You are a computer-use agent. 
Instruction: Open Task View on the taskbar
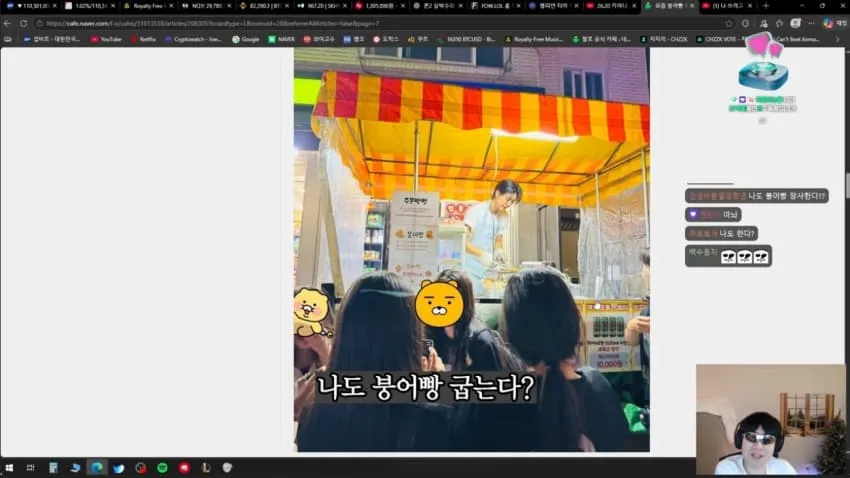(x=30, y=468)
